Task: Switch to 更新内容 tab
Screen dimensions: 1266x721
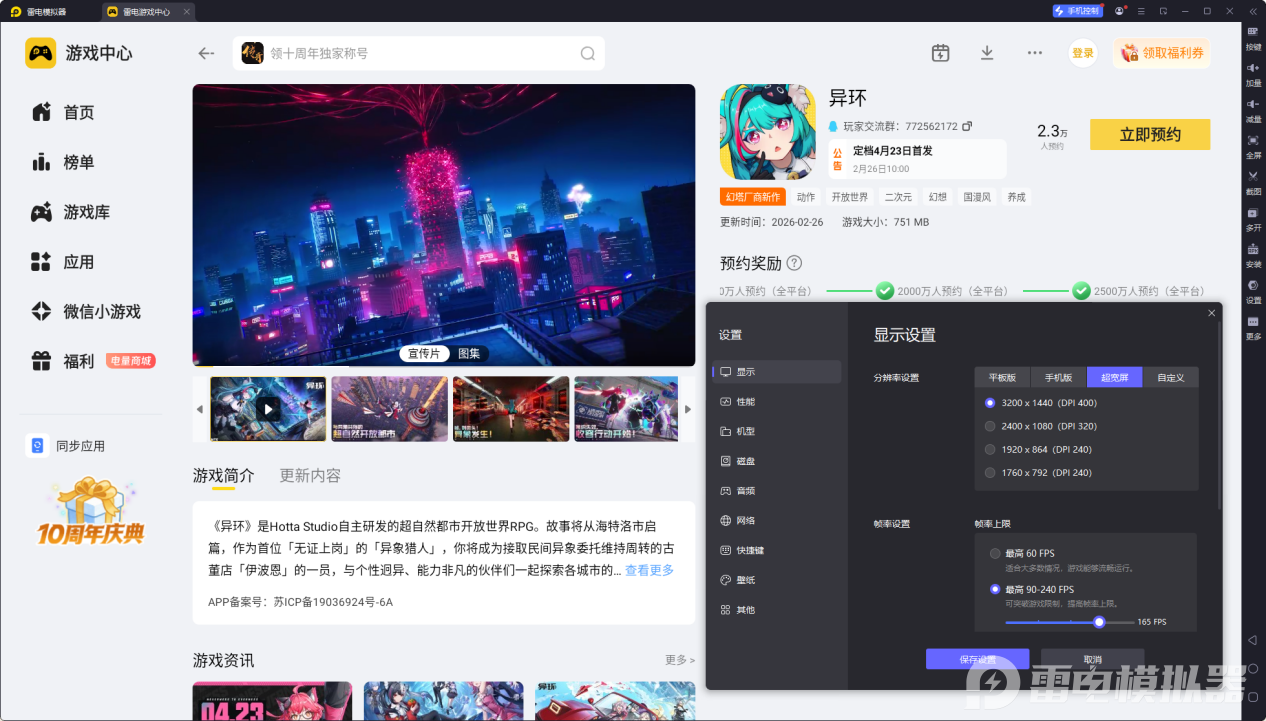Action: [x=310, y=475]
